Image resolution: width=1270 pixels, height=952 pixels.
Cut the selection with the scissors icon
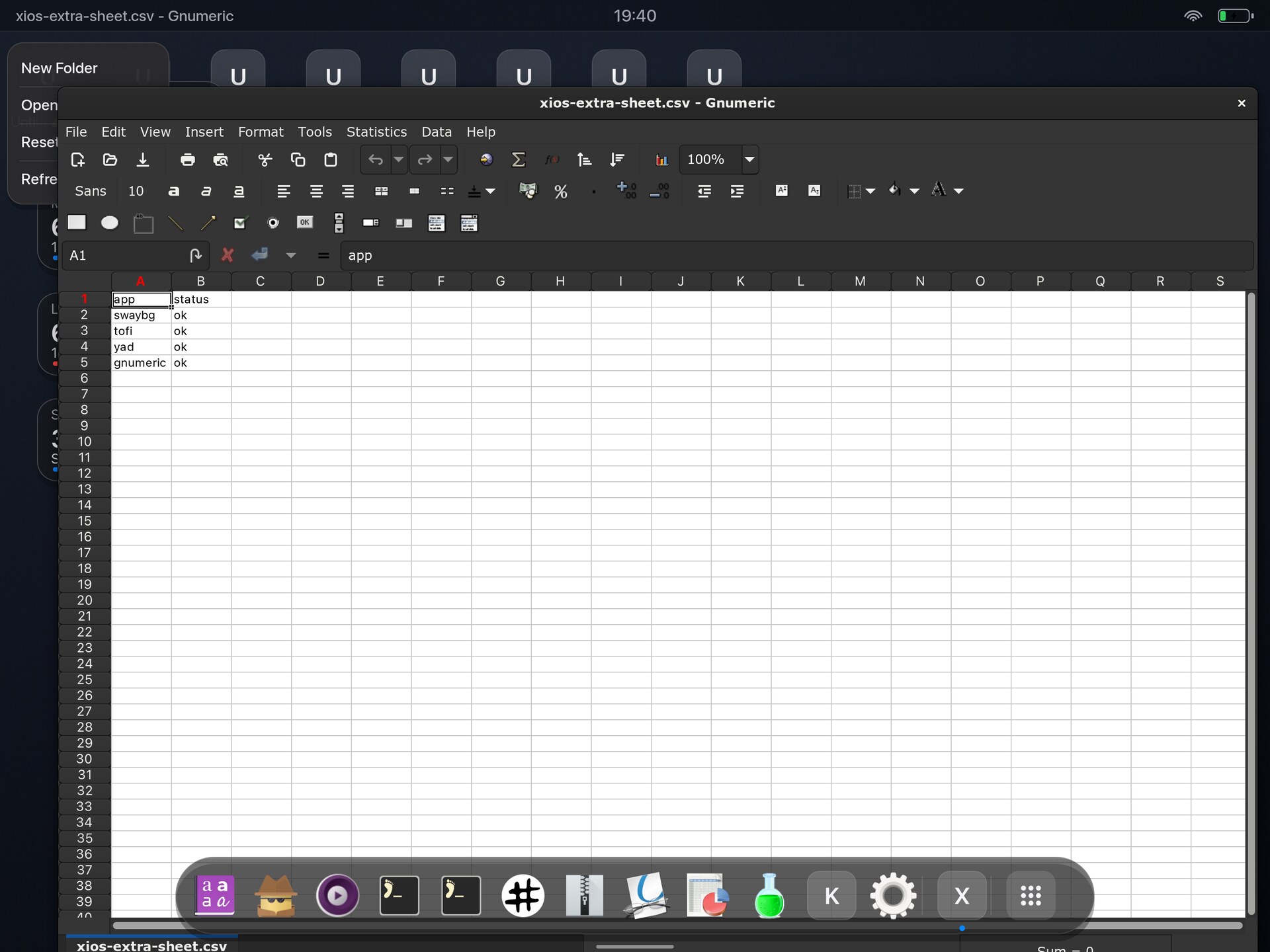coord(265,159)
